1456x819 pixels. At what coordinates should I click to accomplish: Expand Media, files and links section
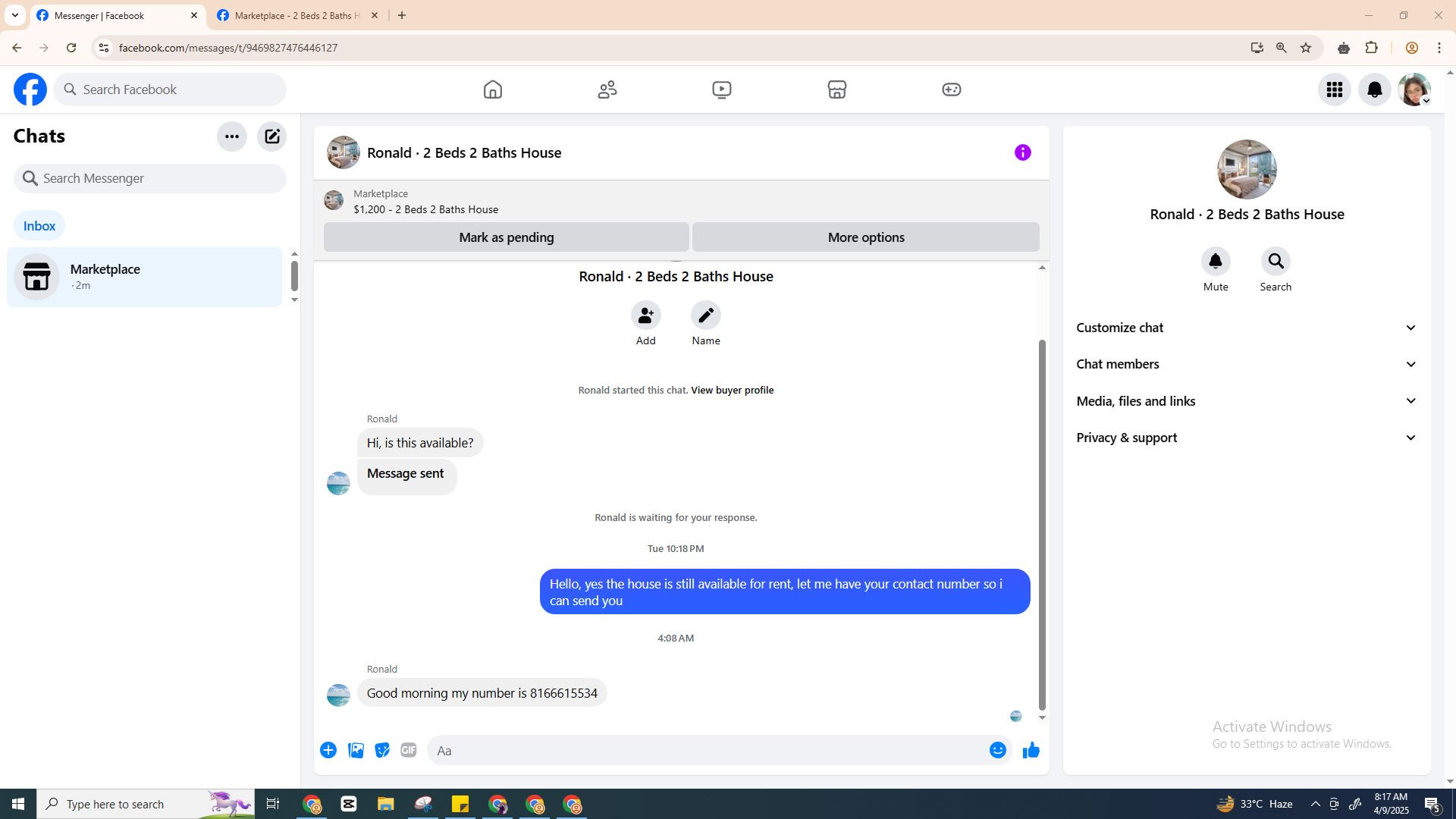pyautogui.click(x=1247, y=401)
